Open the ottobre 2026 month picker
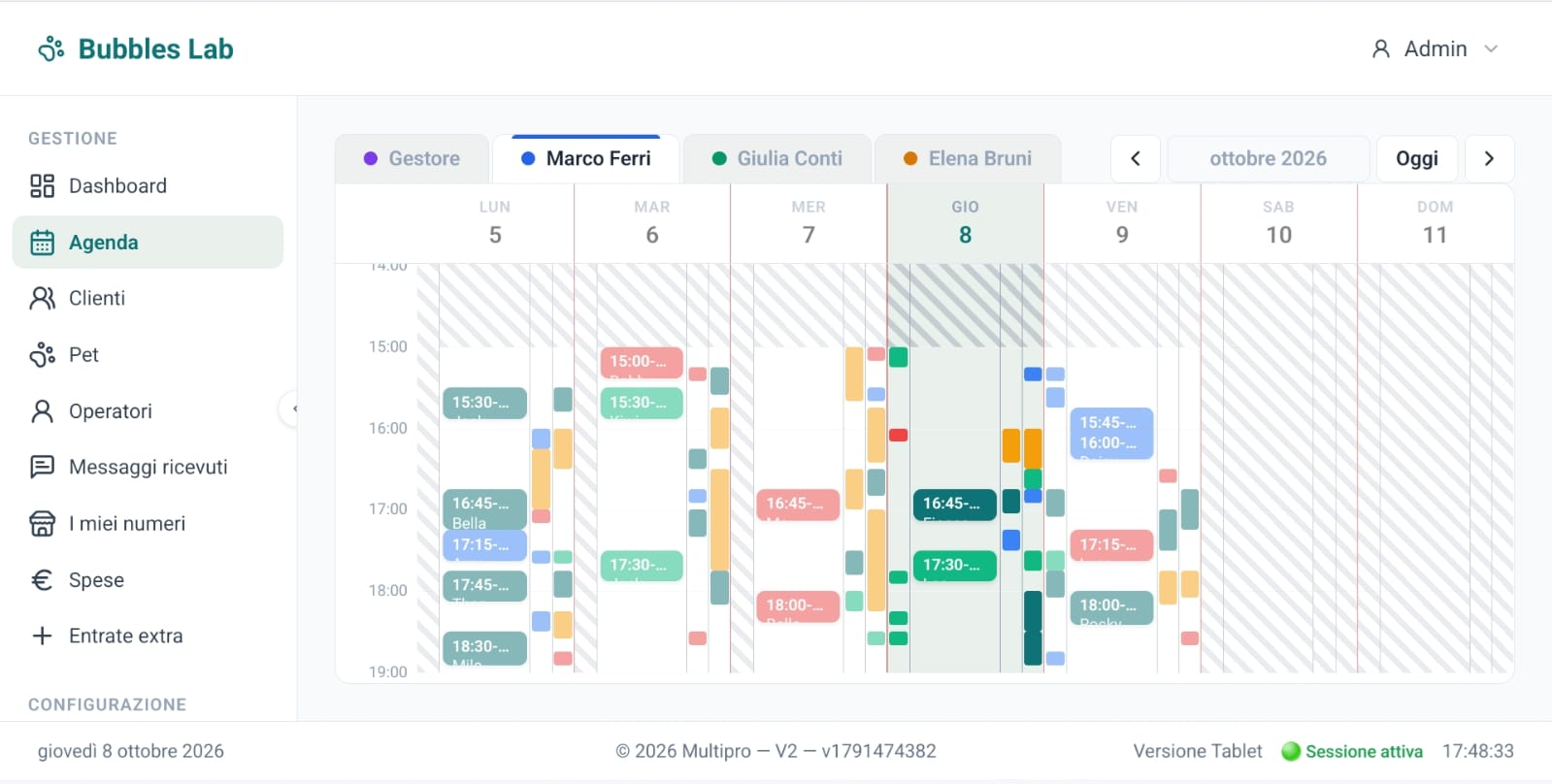Screen dimensions: 1552x784 [1268, 158]
